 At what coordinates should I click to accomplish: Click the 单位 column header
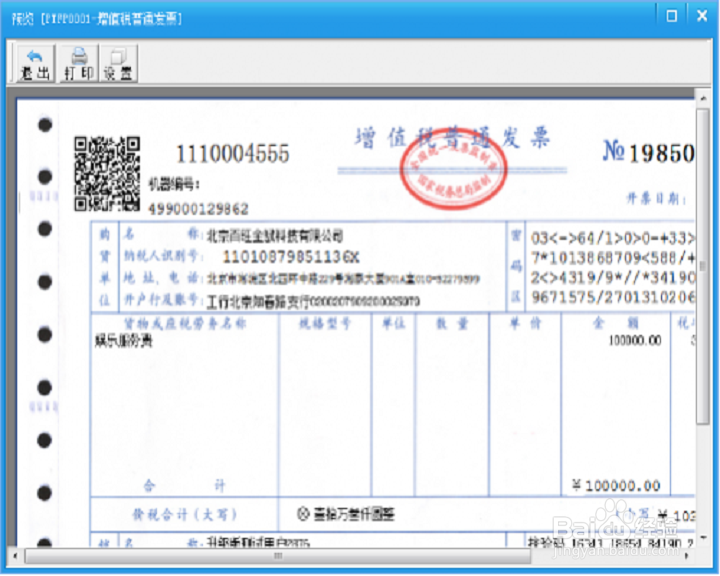pos(394,324)
